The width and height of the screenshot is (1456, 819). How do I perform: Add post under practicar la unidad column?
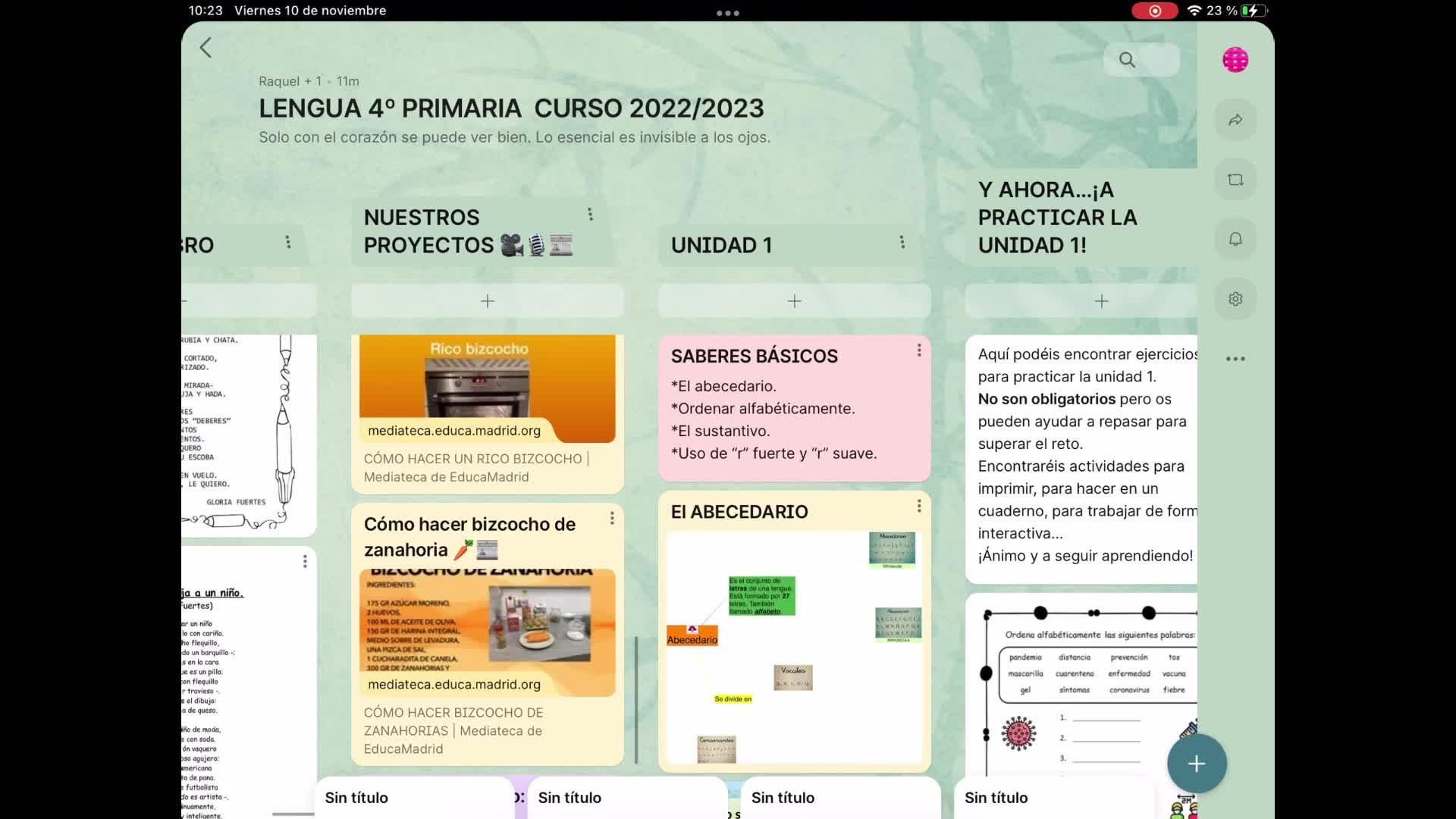click(x=1101, y=301)
